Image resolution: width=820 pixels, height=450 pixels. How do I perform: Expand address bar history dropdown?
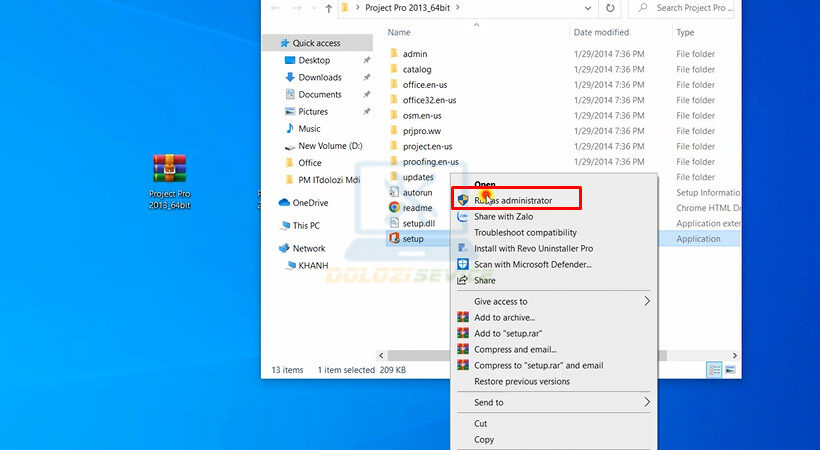[x=588, y=8]
